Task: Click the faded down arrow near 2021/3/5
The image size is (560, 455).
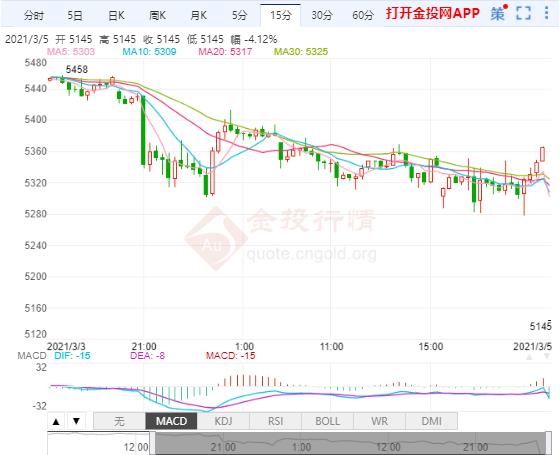Action: [547, 357]
